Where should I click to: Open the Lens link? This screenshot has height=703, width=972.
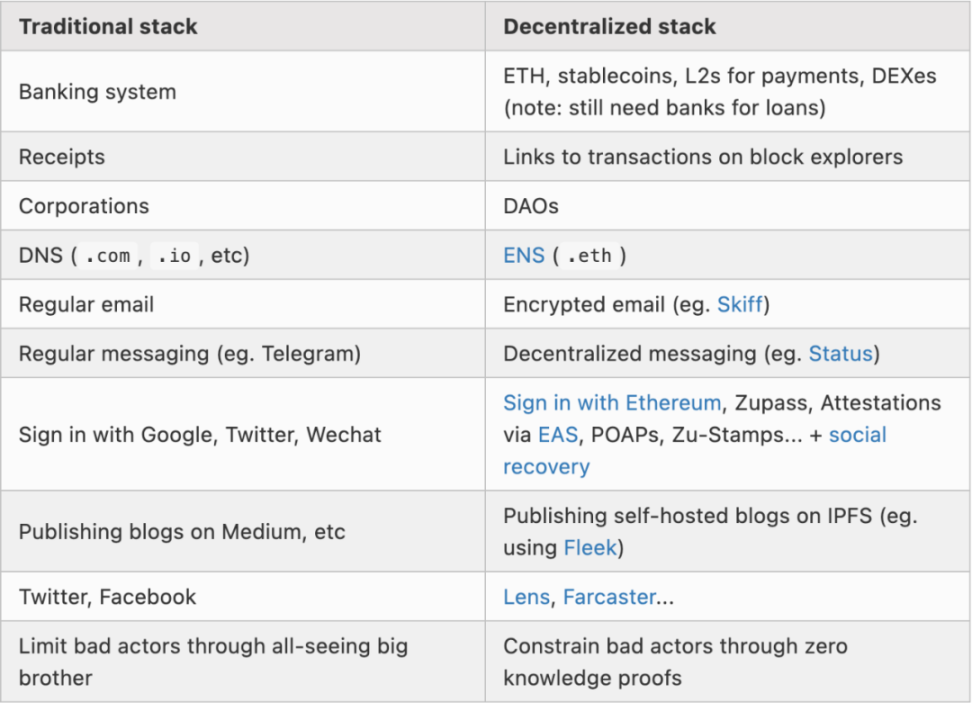click(x=526, y=597)
